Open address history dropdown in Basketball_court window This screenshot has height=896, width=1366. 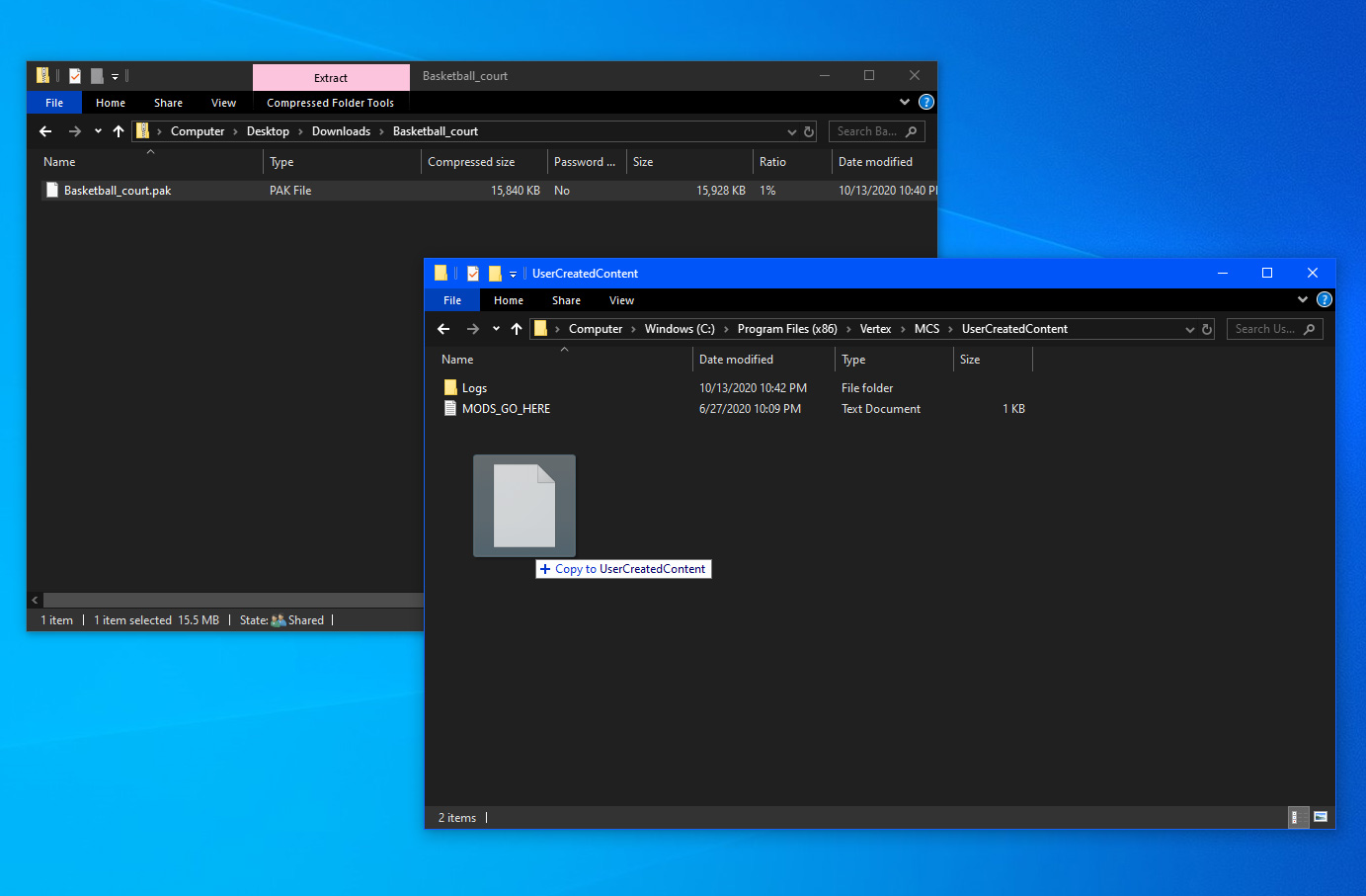click(x=792, y=131)
